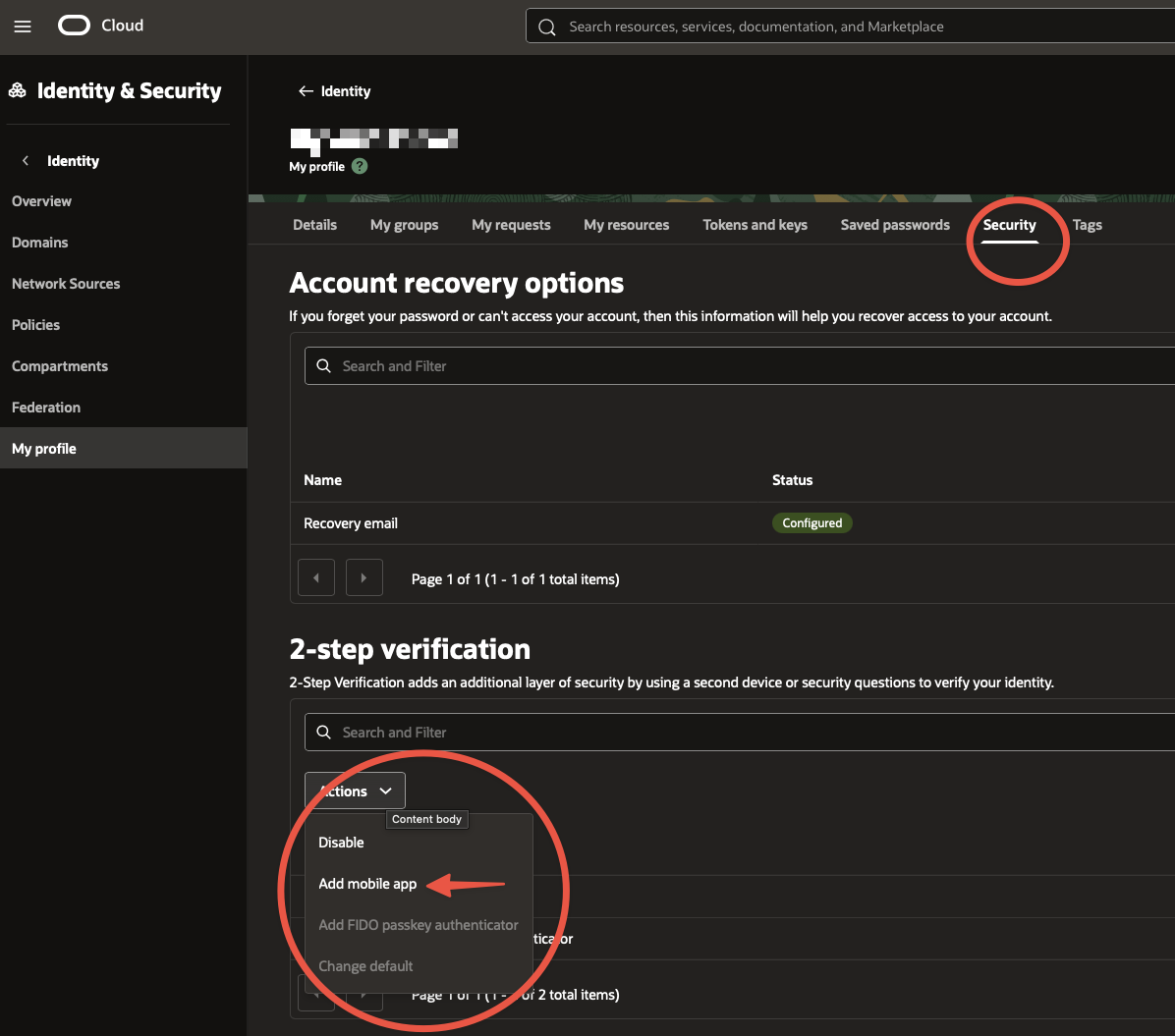1175x1036 pixels.
Task: Open the navigation hamburger menu
Action: (x=23, y=27)
